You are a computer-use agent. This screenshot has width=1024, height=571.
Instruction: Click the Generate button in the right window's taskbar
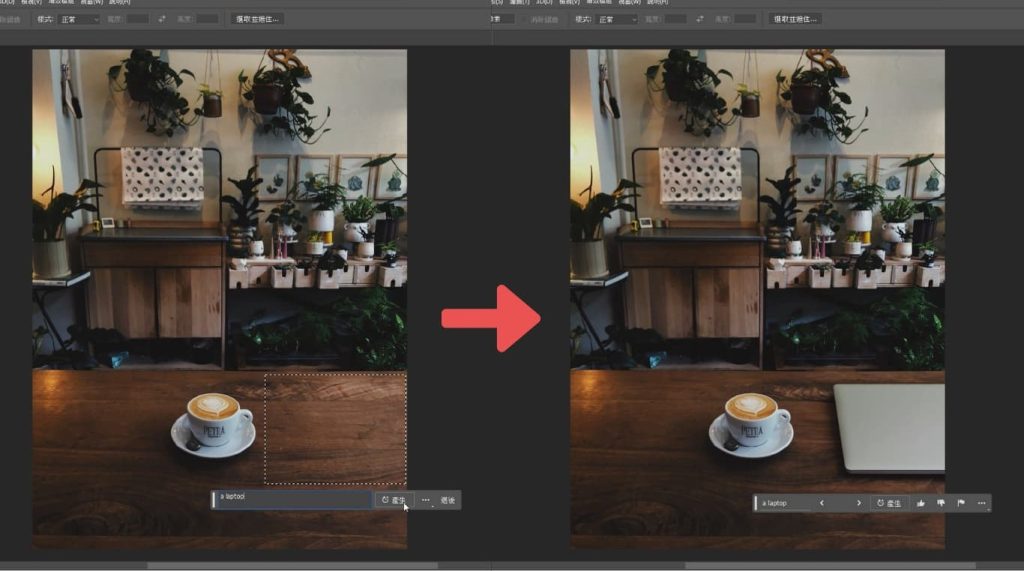889,503
